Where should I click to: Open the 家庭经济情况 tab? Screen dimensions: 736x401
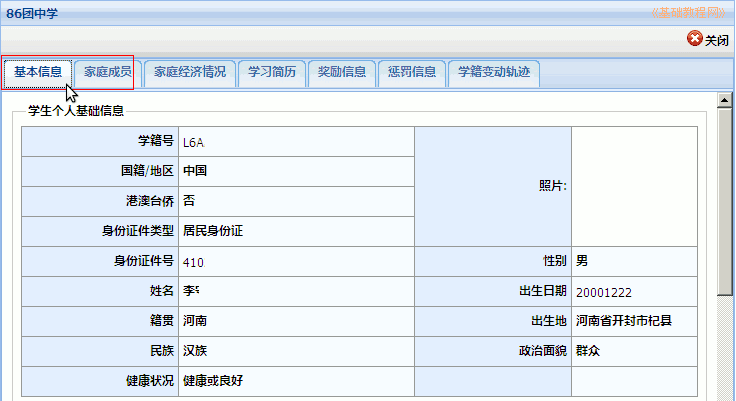190,73
